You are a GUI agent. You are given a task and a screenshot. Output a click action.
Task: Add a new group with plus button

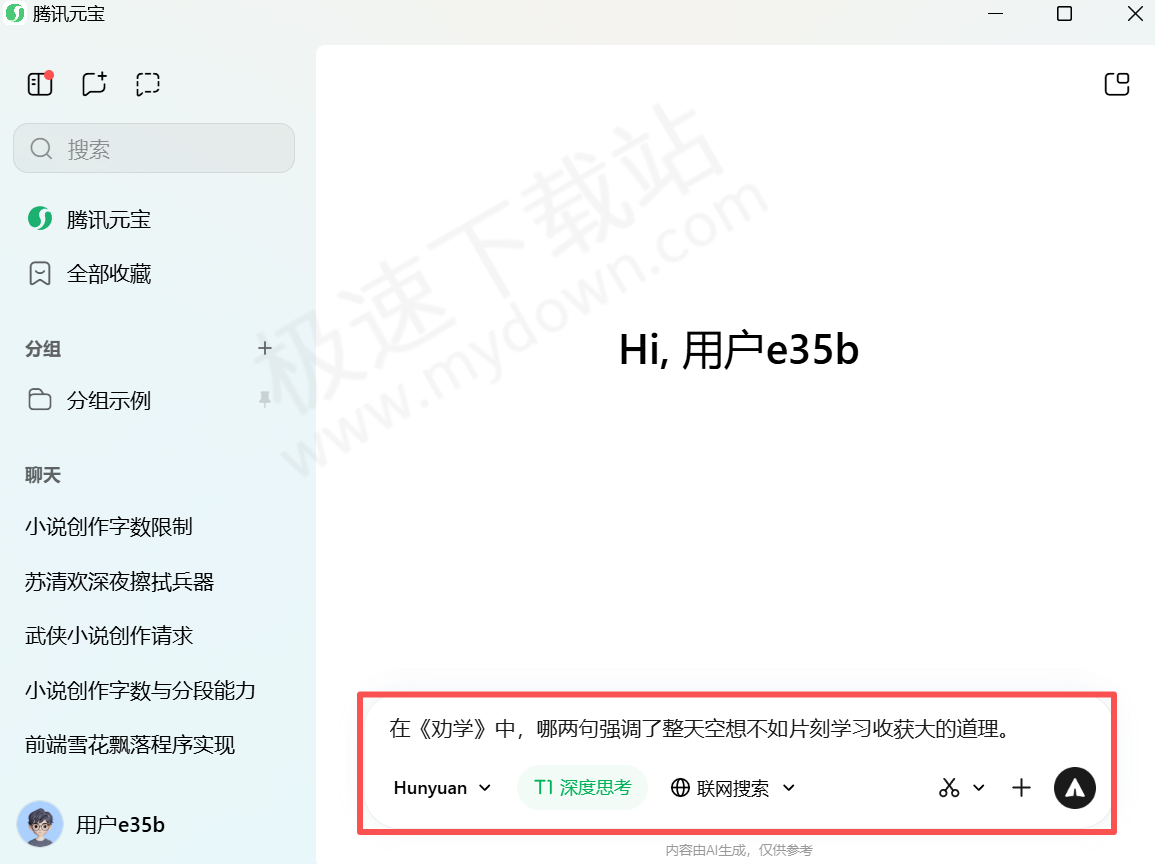tap(264, 349)
